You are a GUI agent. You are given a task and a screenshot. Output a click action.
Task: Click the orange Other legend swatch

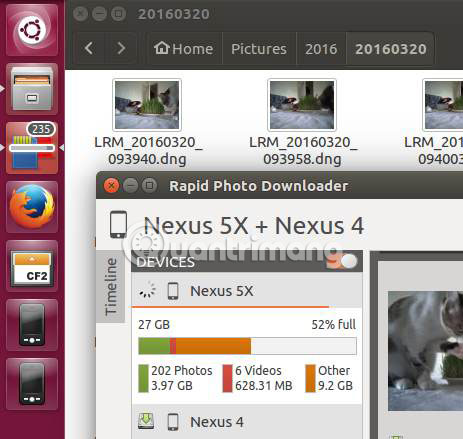(x=310, y=378)
